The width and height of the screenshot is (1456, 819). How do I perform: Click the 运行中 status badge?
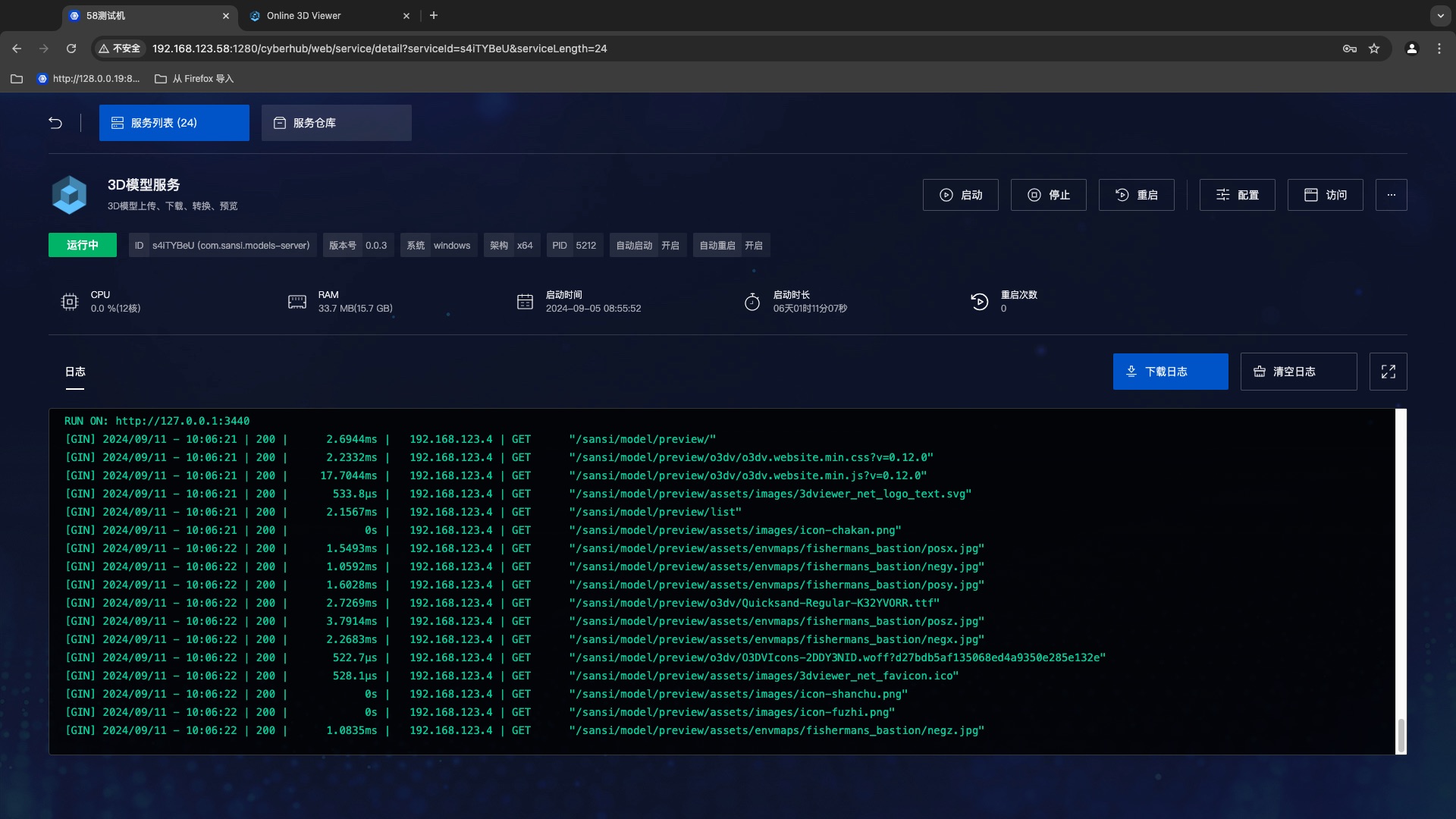pos(83,245)
